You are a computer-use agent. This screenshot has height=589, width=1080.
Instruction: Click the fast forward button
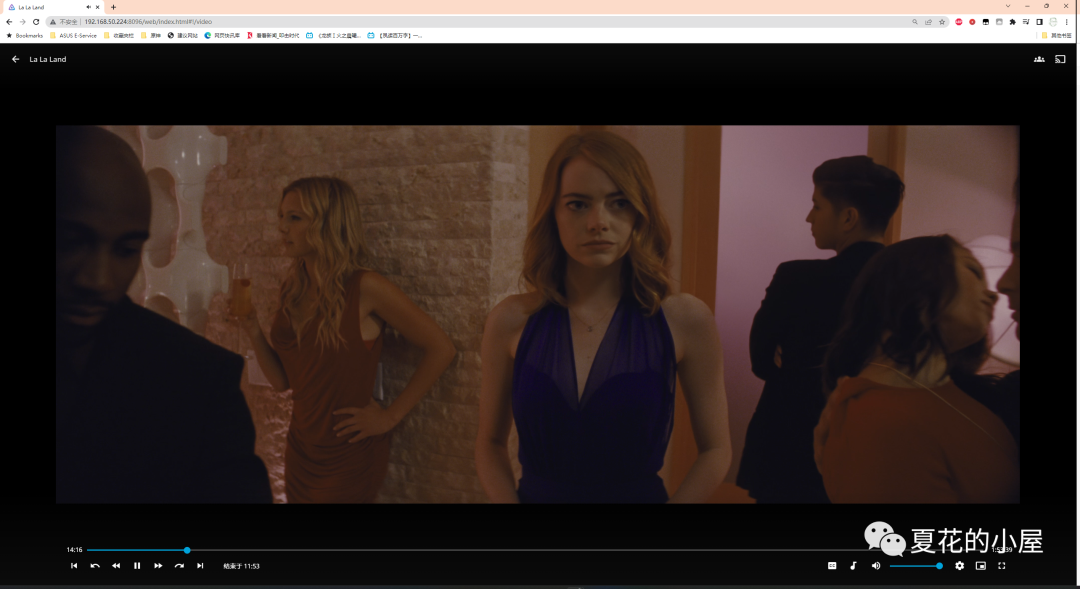click(x=158, y=566)
